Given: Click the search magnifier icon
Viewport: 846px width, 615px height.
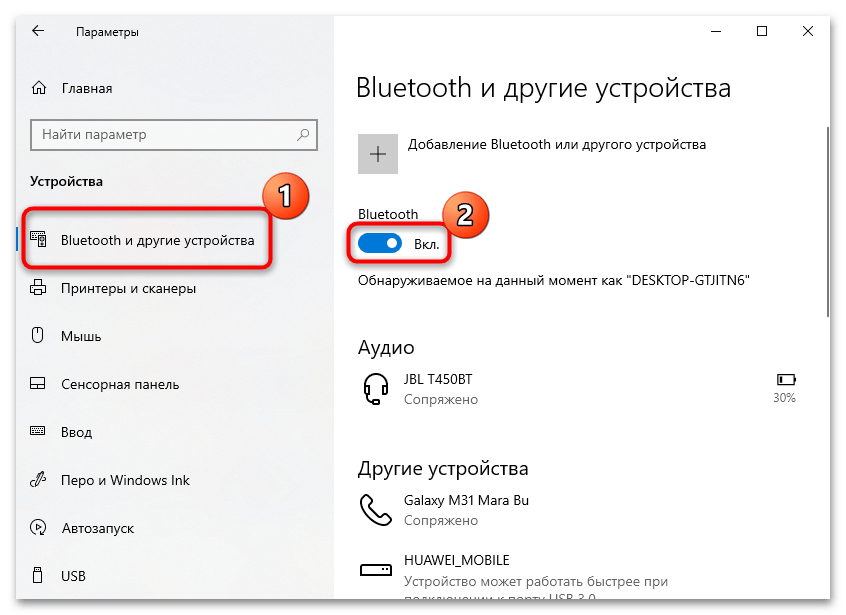Looking at the screenshot, I should click(x=303, y=134).
